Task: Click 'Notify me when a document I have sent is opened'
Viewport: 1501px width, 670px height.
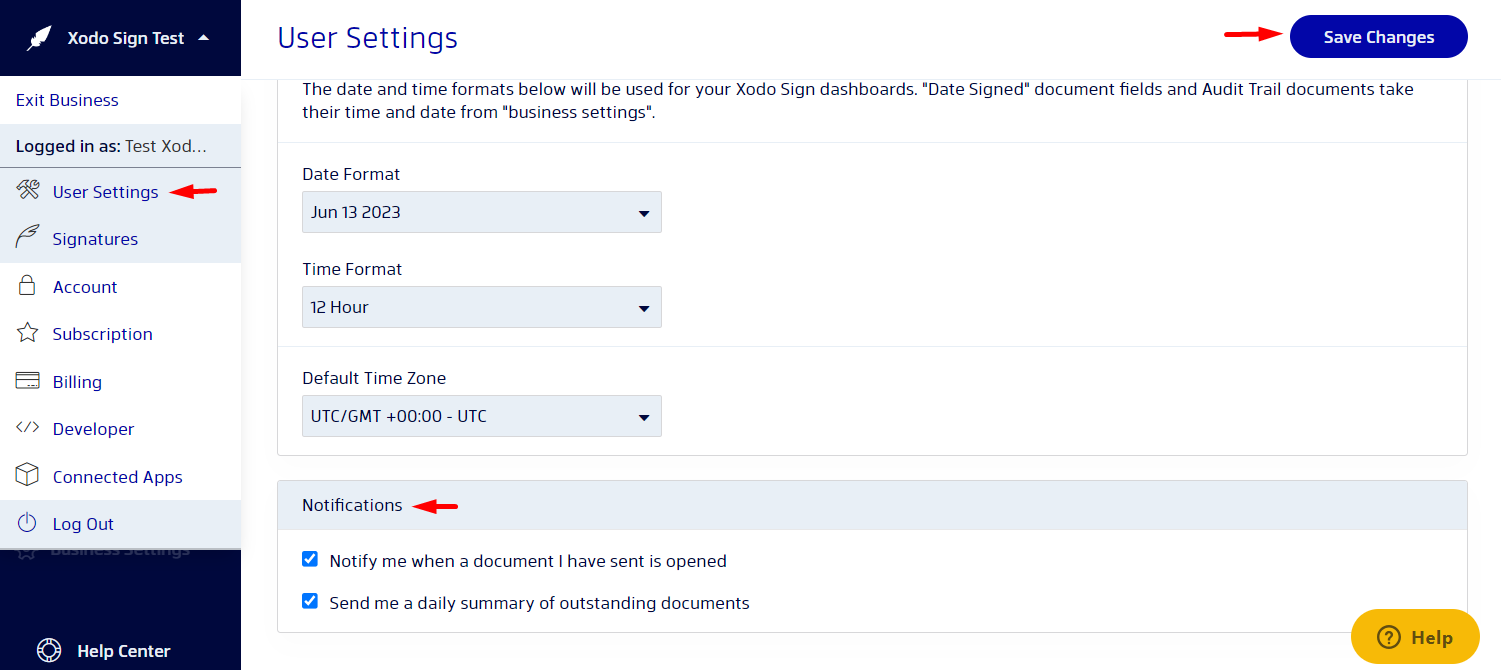Action: (x=528, y=561)
